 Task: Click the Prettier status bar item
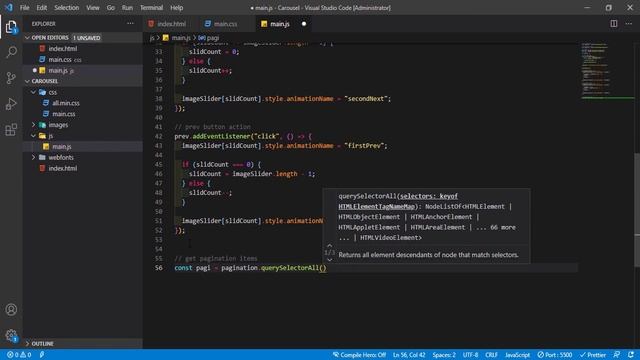(593, 355)
